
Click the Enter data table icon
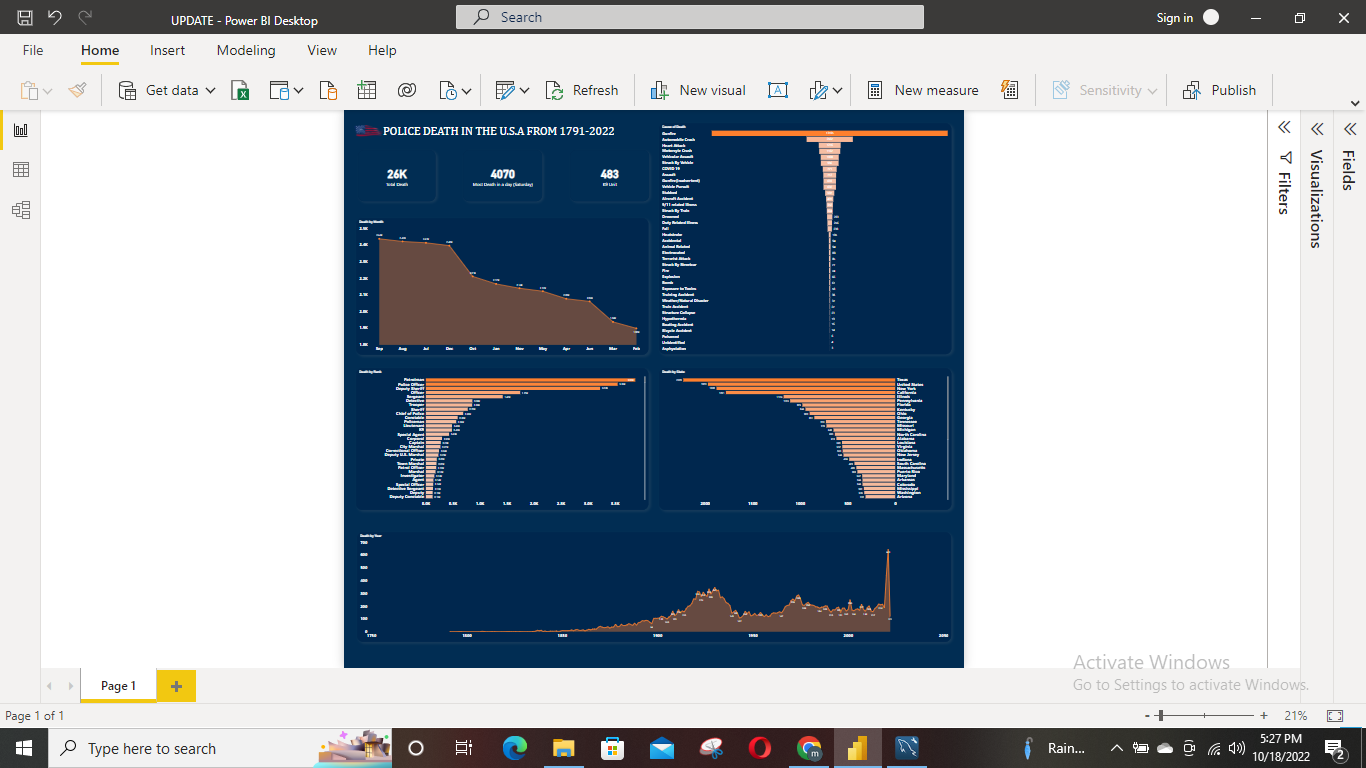(367, 90)
